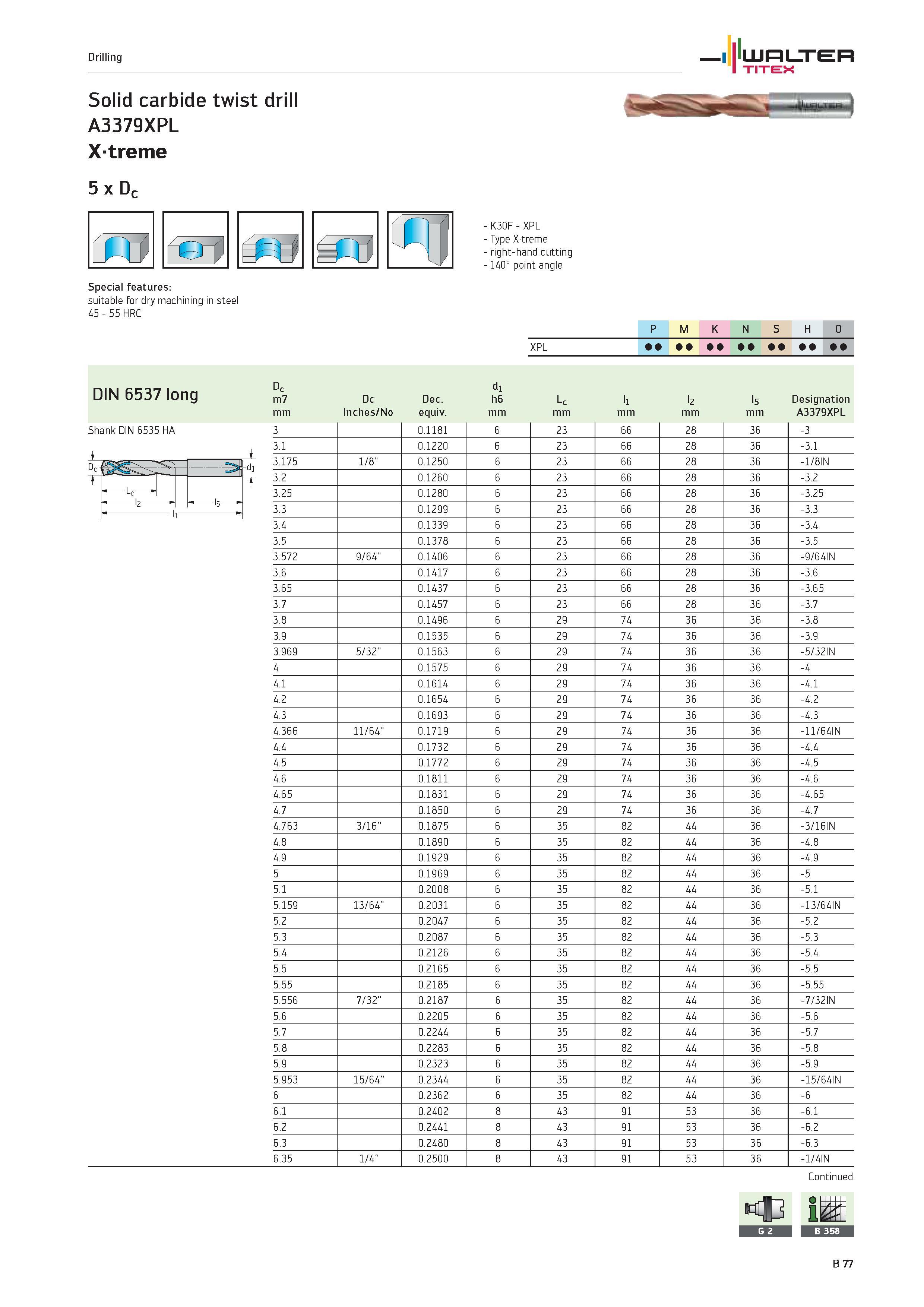Screen dimensions: 924x1307
Task: Select the blind hole drilling icon
Action: [195, 240]
